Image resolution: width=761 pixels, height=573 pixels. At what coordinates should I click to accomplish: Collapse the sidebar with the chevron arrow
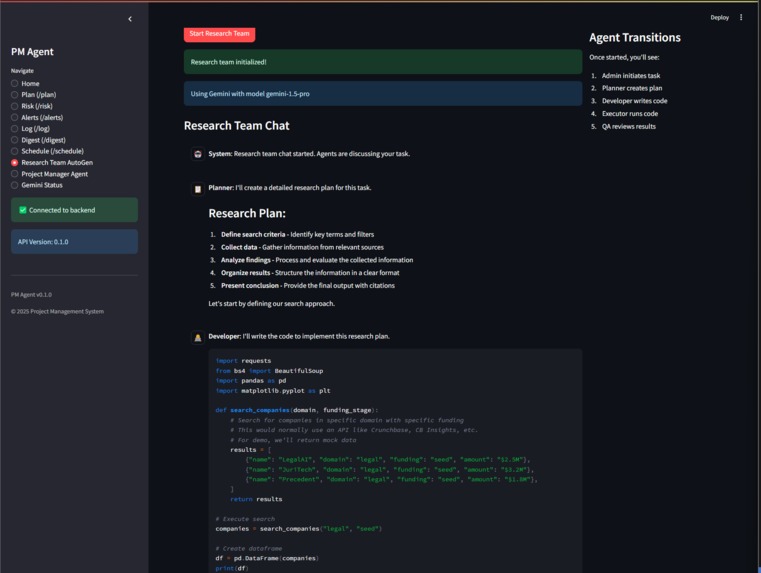click(130, 19)
